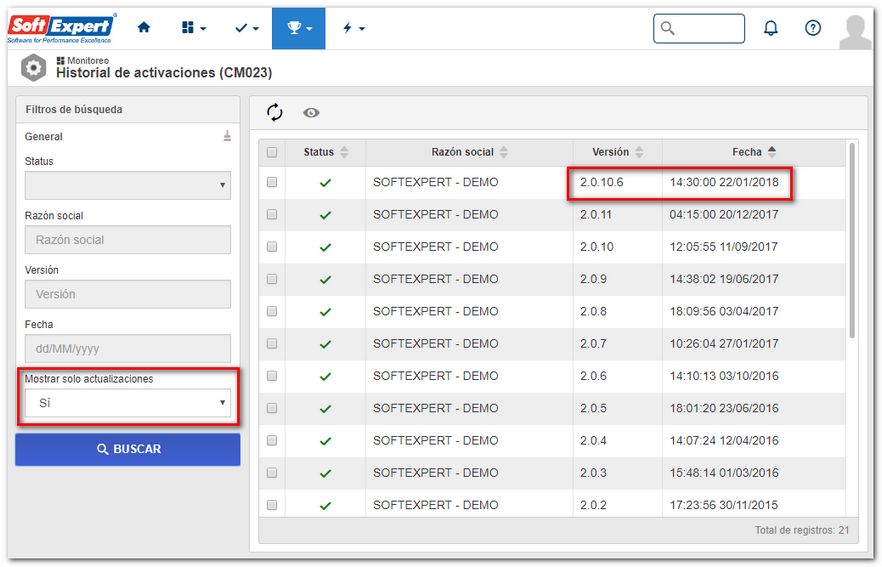Open the Mostrar solo actualizaciones dropdown
This screenshot has height=567, width=882.
click(x=128, y=403)
